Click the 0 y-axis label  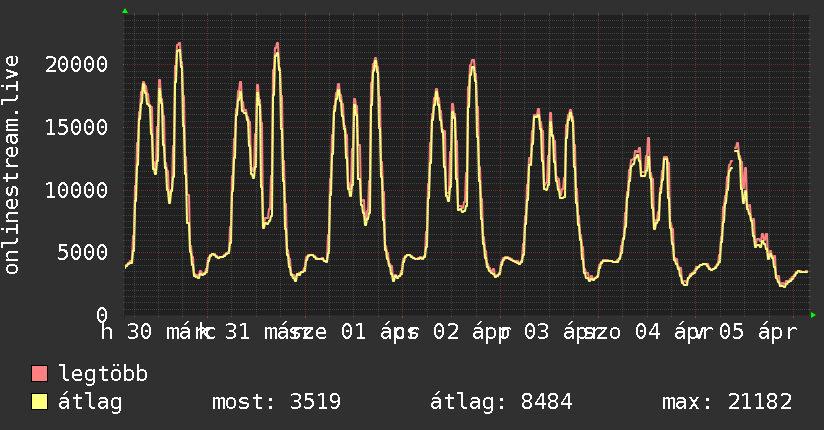pos(102,315)
